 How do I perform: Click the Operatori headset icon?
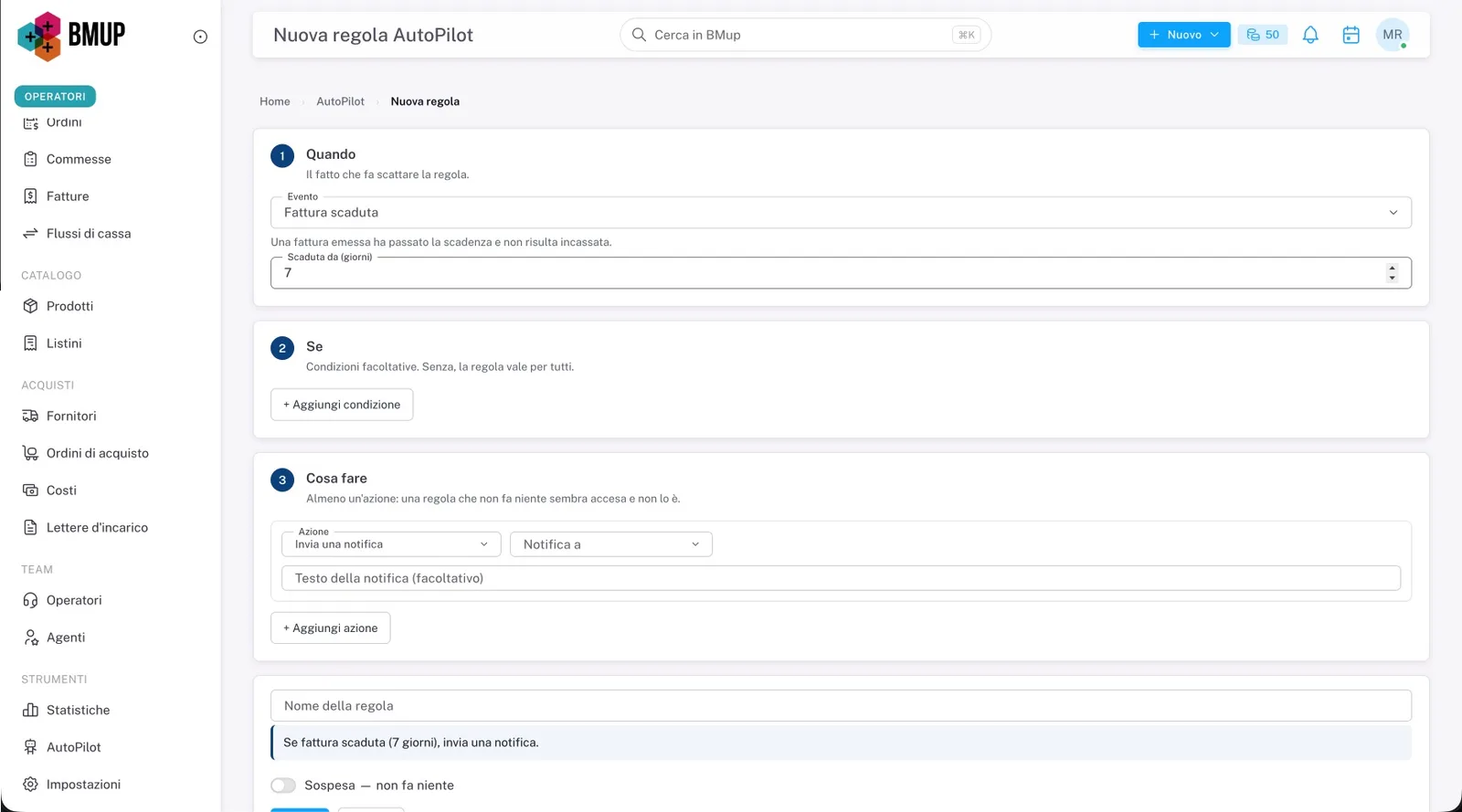click(x=30, y=600)
